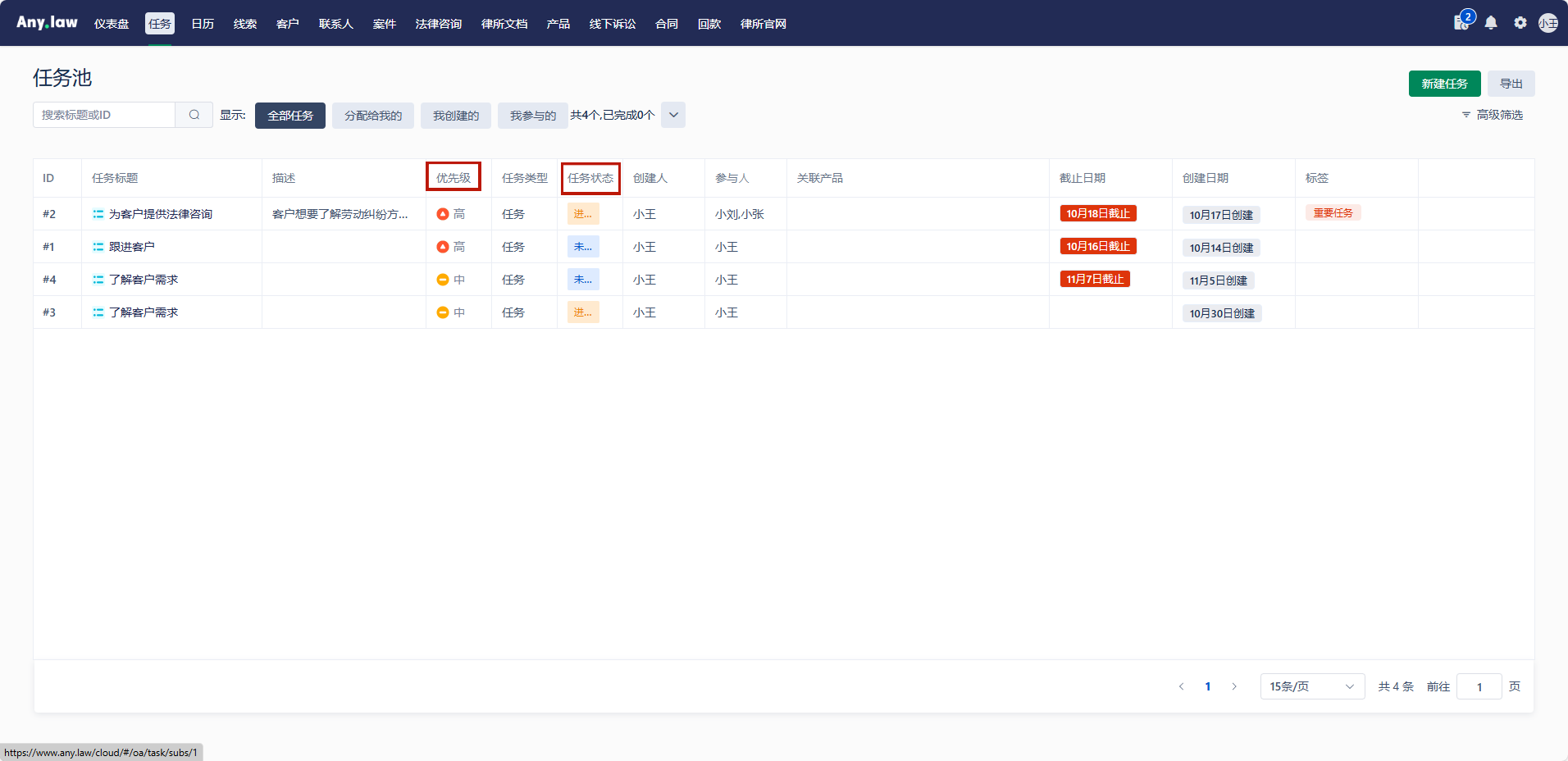Select the 全部任务 filter
Image resolution: width=1568 pixels, height=761 pixels.
pos(290,116)
